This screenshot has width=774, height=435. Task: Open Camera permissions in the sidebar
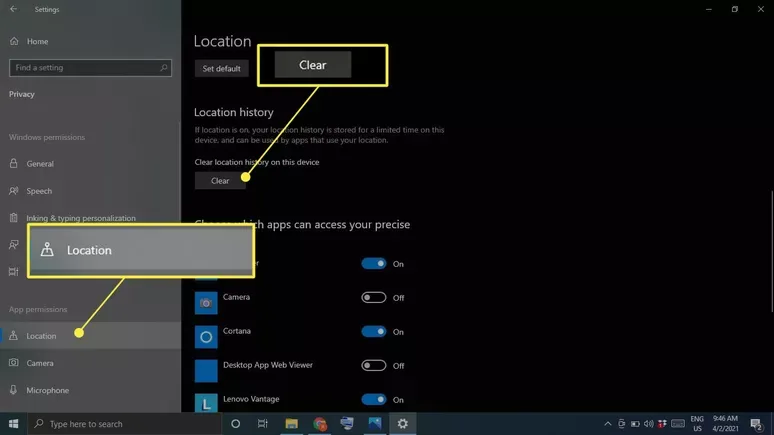40,363
